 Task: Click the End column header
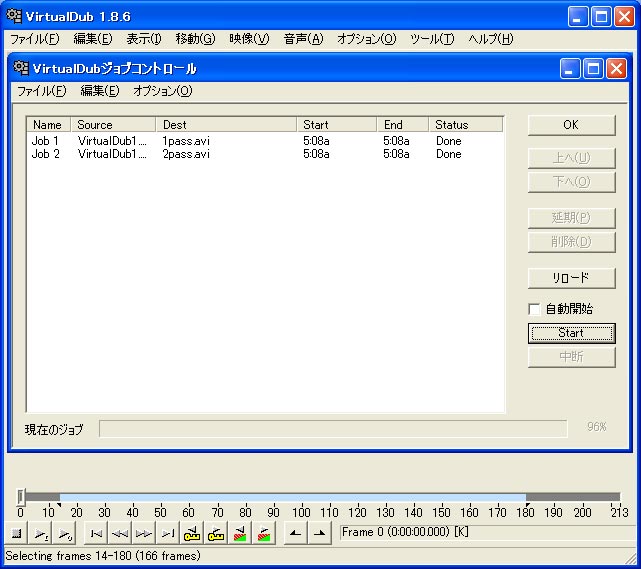pos(403,125)
